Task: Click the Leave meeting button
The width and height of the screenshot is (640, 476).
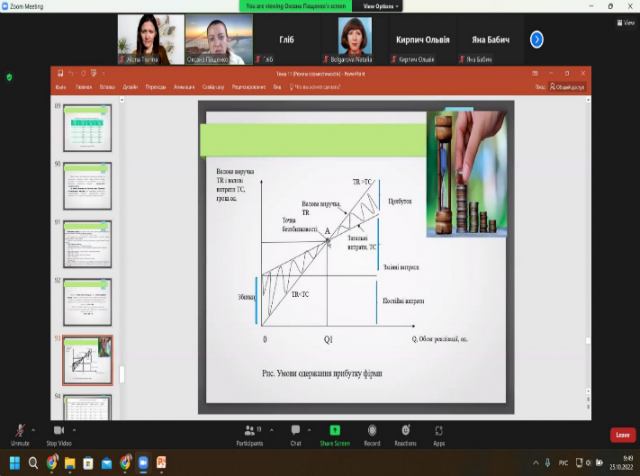Action: tap(622, 435)
